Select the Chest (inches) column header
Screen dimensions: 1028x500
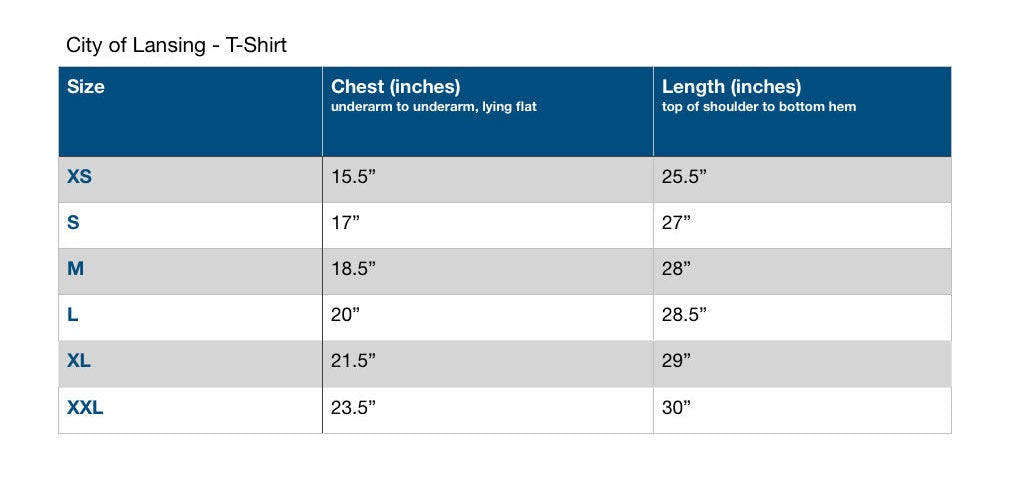pyautogui.click(x=488, y=111)
